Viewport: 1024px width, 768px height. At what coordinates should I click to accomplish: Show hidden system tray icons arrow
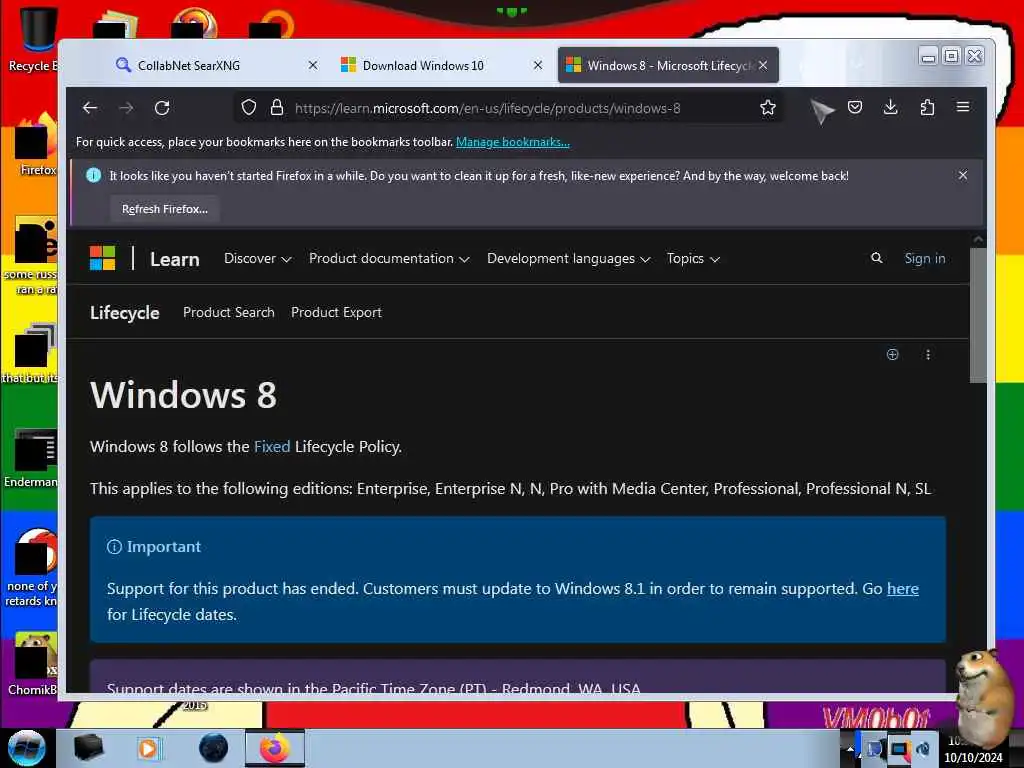[850, 749]
